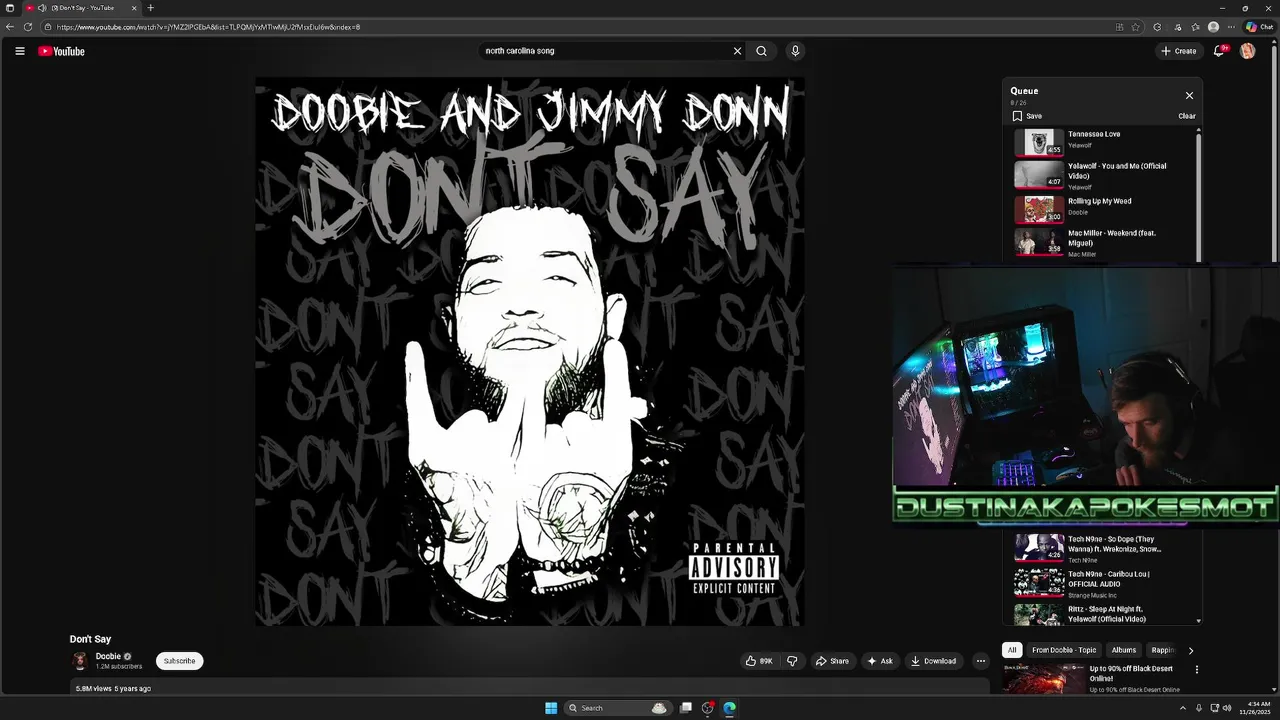Open browser settings and more menu
This screenshot has width=1280, height=720.
point(1231,27)
